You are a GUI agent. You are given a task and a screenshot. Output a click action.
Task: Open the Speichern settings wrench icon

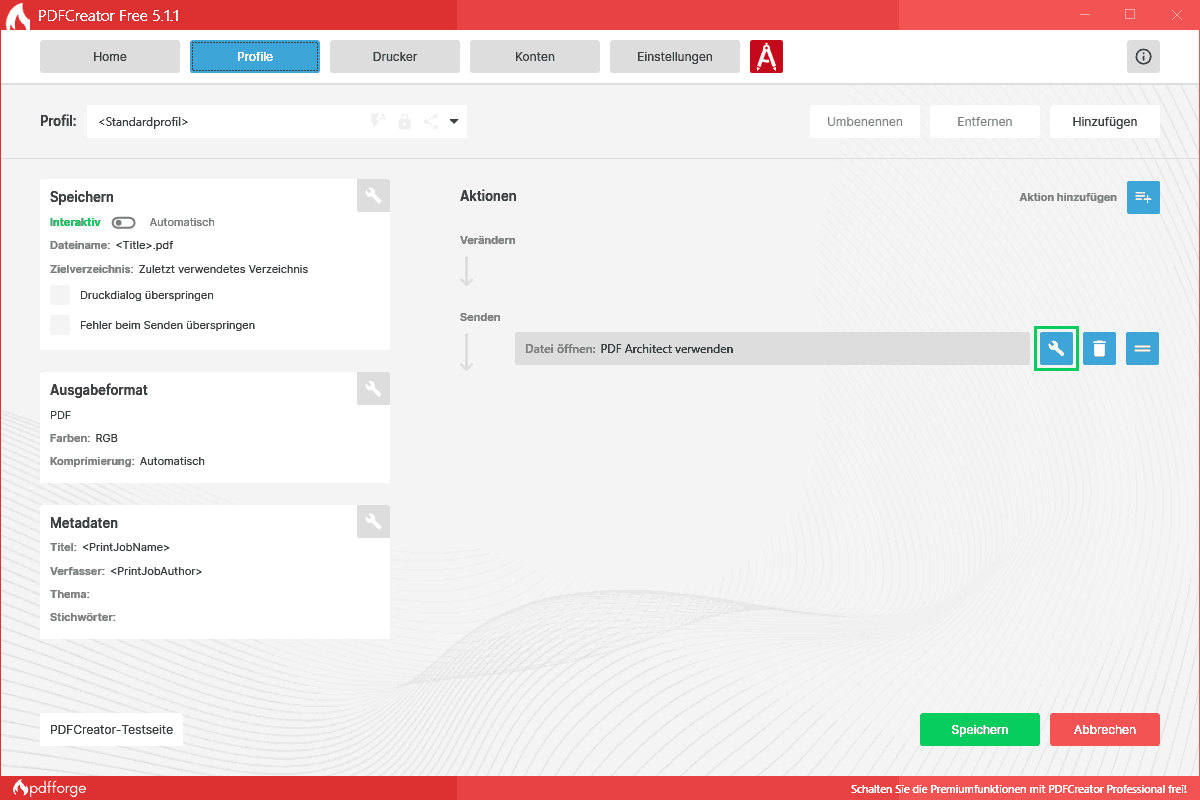(373, 196)
